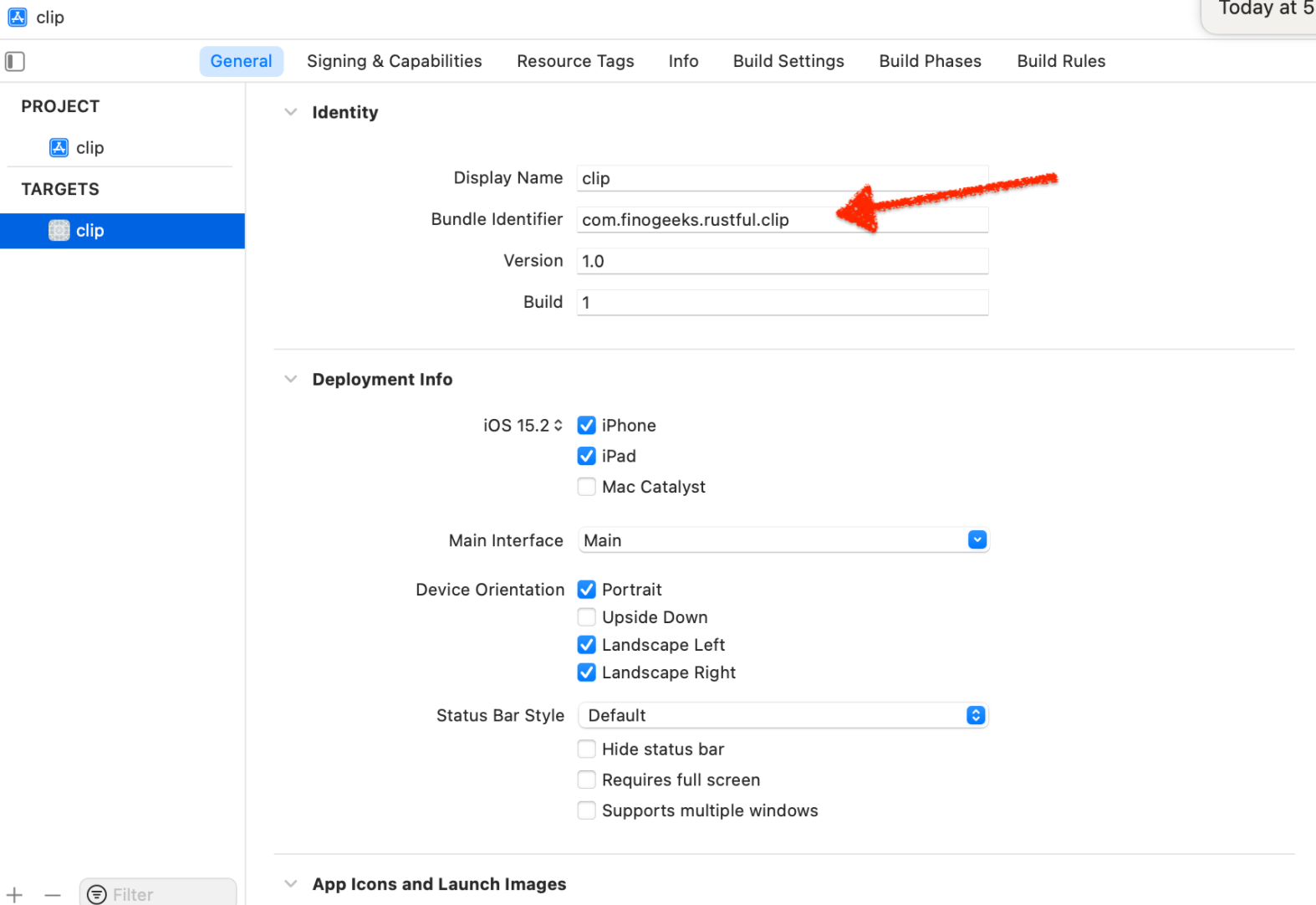
Task: Check Hide status bar option
Action: pos(587,749)
